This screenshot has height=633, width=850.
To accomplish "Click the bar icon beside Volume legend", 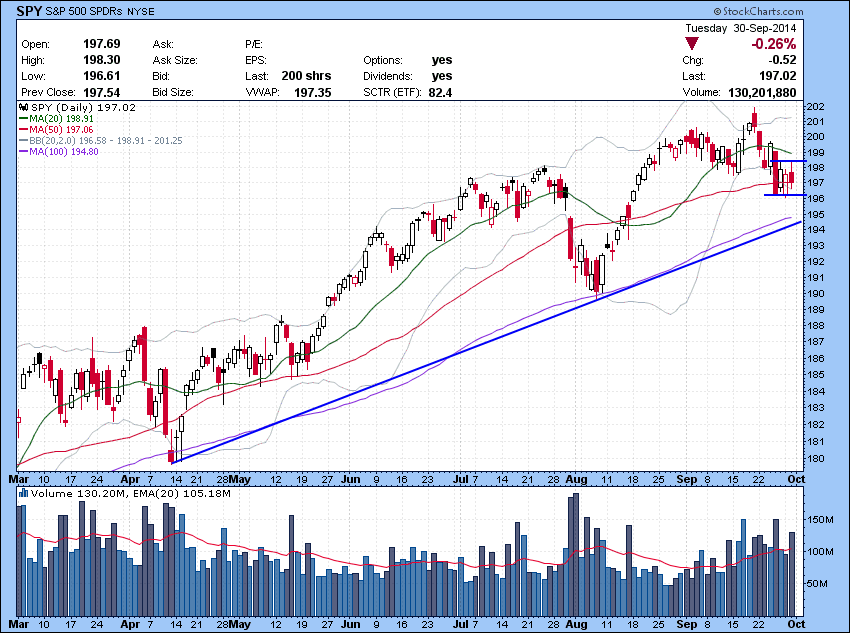I will pyautogui.click(x=23, y=493).
